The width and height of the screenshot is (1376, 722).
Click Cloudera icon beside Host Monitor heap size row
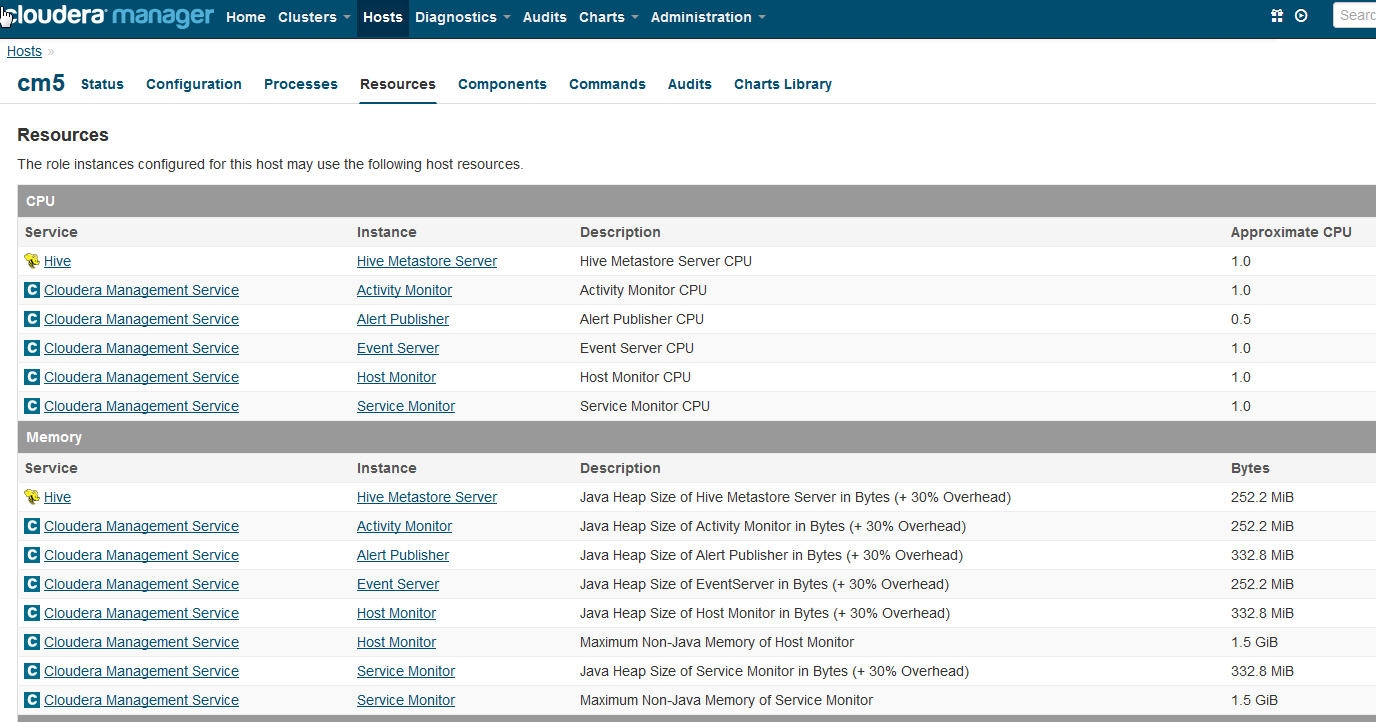pyautogui.click(x=32, y=613)
